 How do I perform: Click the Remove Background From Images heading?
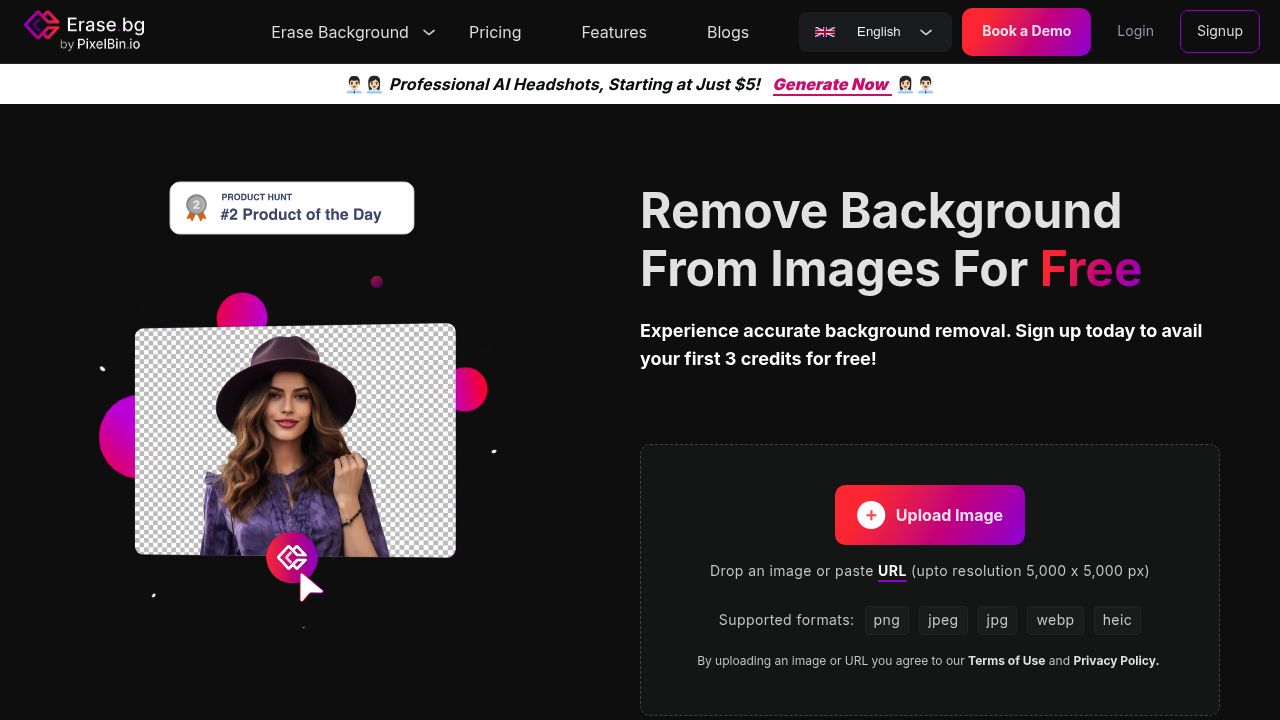coord(890,240)
